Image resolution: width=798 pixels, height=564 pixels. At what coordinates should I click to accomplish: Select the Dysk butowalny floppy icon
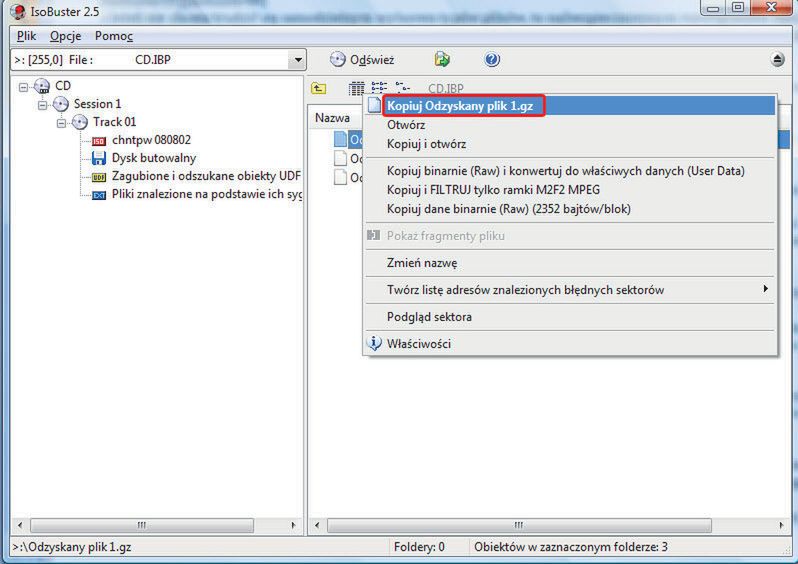click(99, 158)
